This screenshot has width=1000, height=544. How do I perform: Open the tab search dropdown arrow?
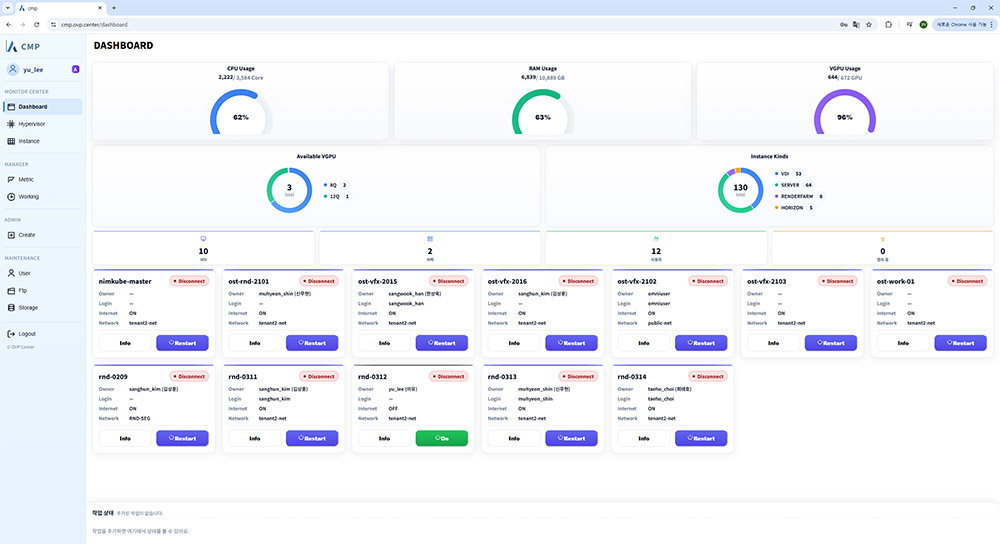click(x=9, y=7)
